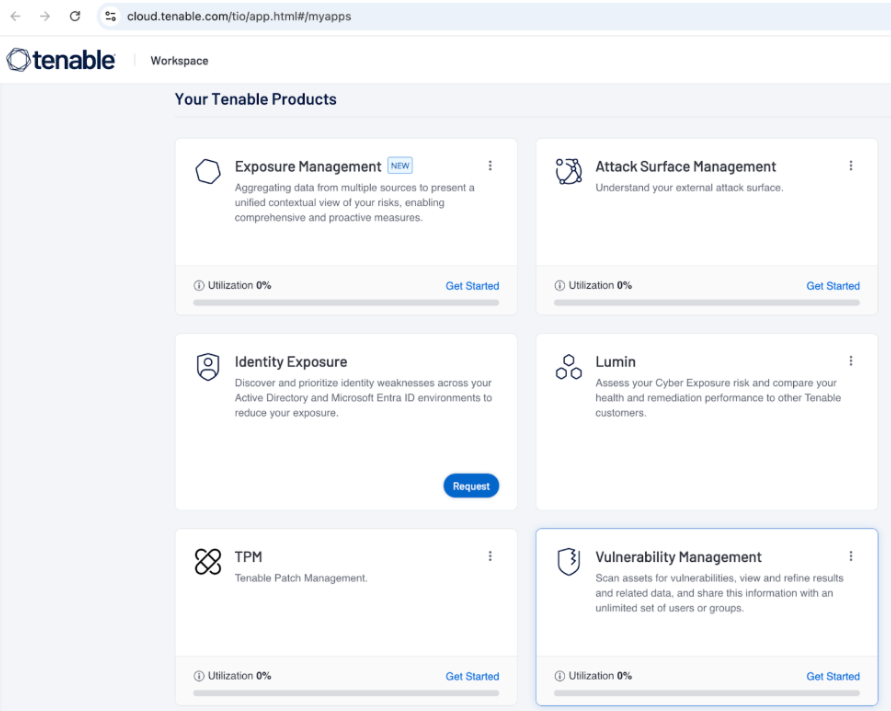Viewport: 891px width, 711px height.
Task: Click the Exposure Management hexagon icon
Action: (208, 172)
